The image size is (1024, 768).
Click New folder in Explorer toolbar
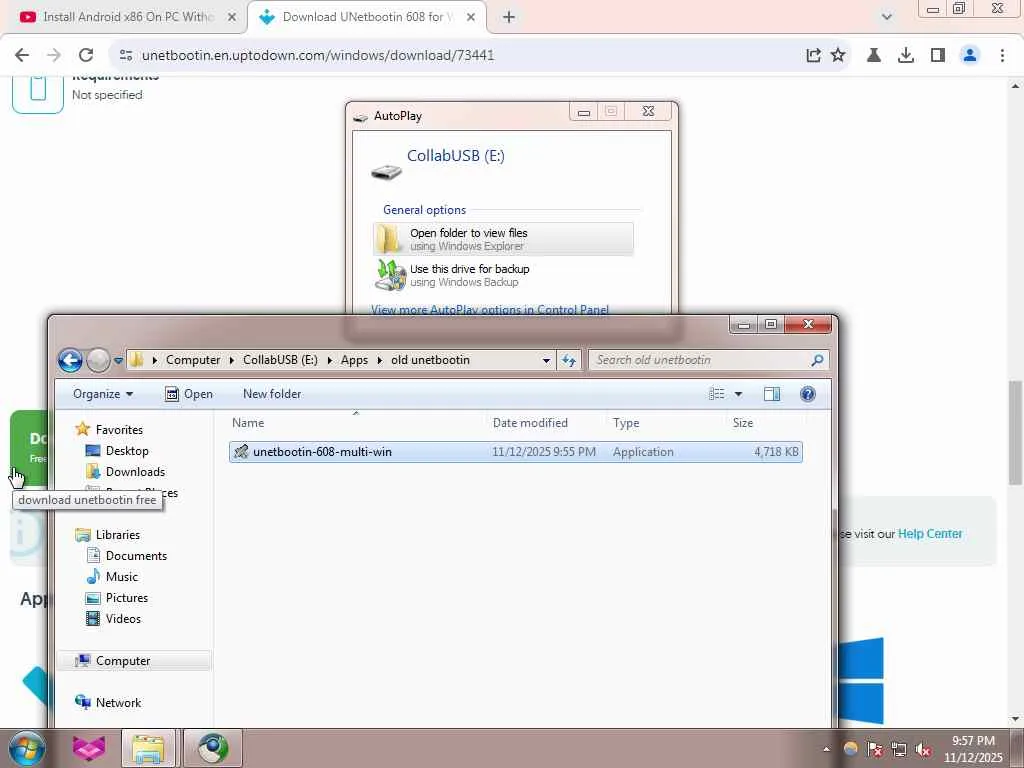click(x=272, y=394)
